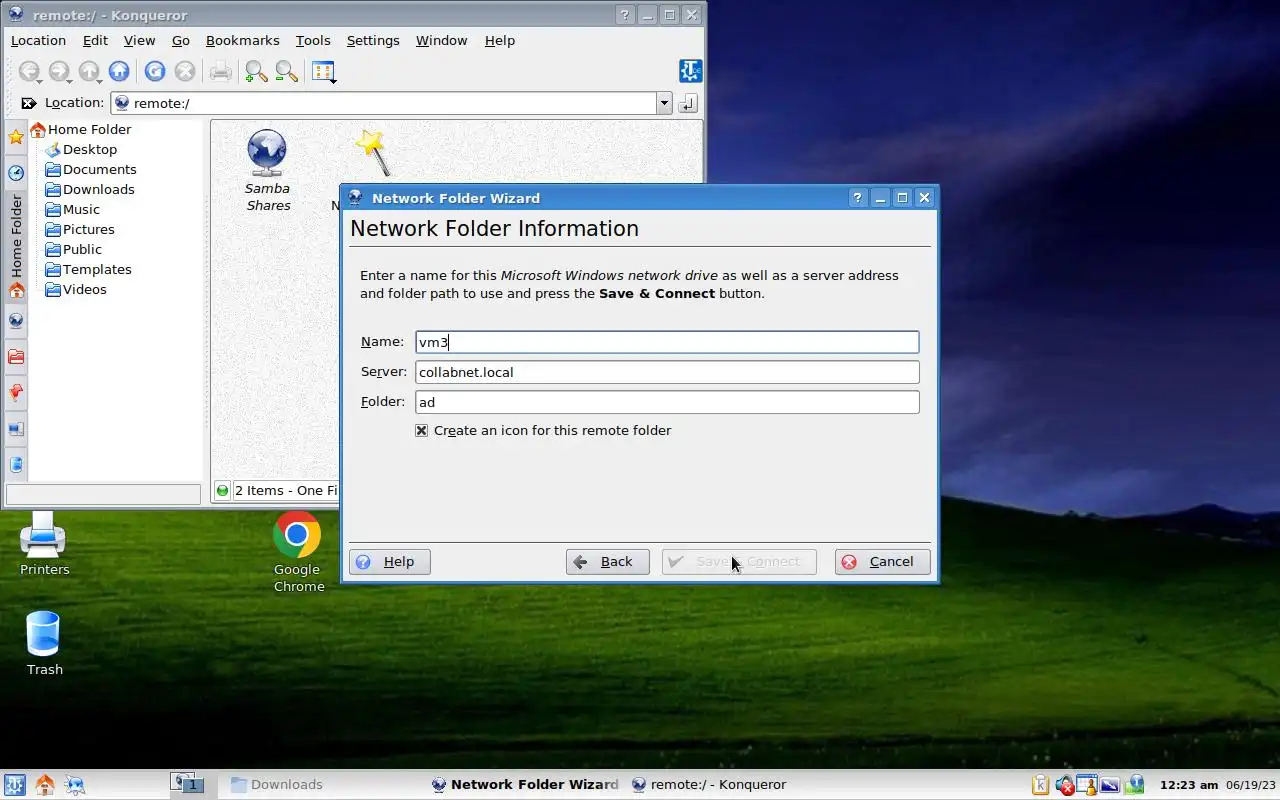Viewport: 1280px width, 800px height.
Task: Click the Folder field containing ad
Action: point(667,402)
